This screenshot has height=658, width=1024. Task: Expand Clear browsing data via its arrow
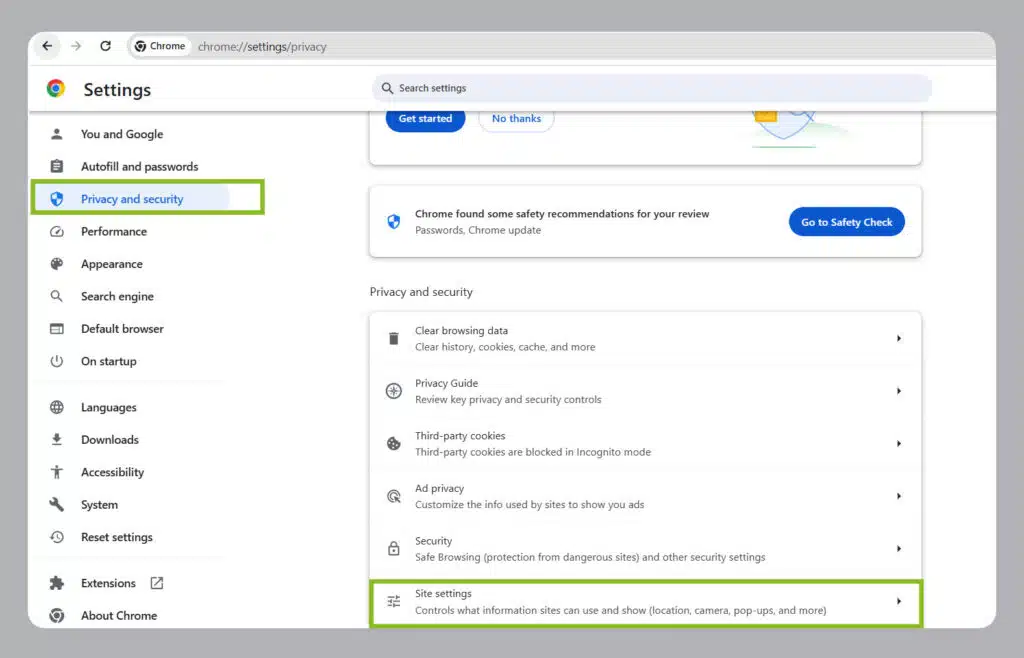click(899, 338)
